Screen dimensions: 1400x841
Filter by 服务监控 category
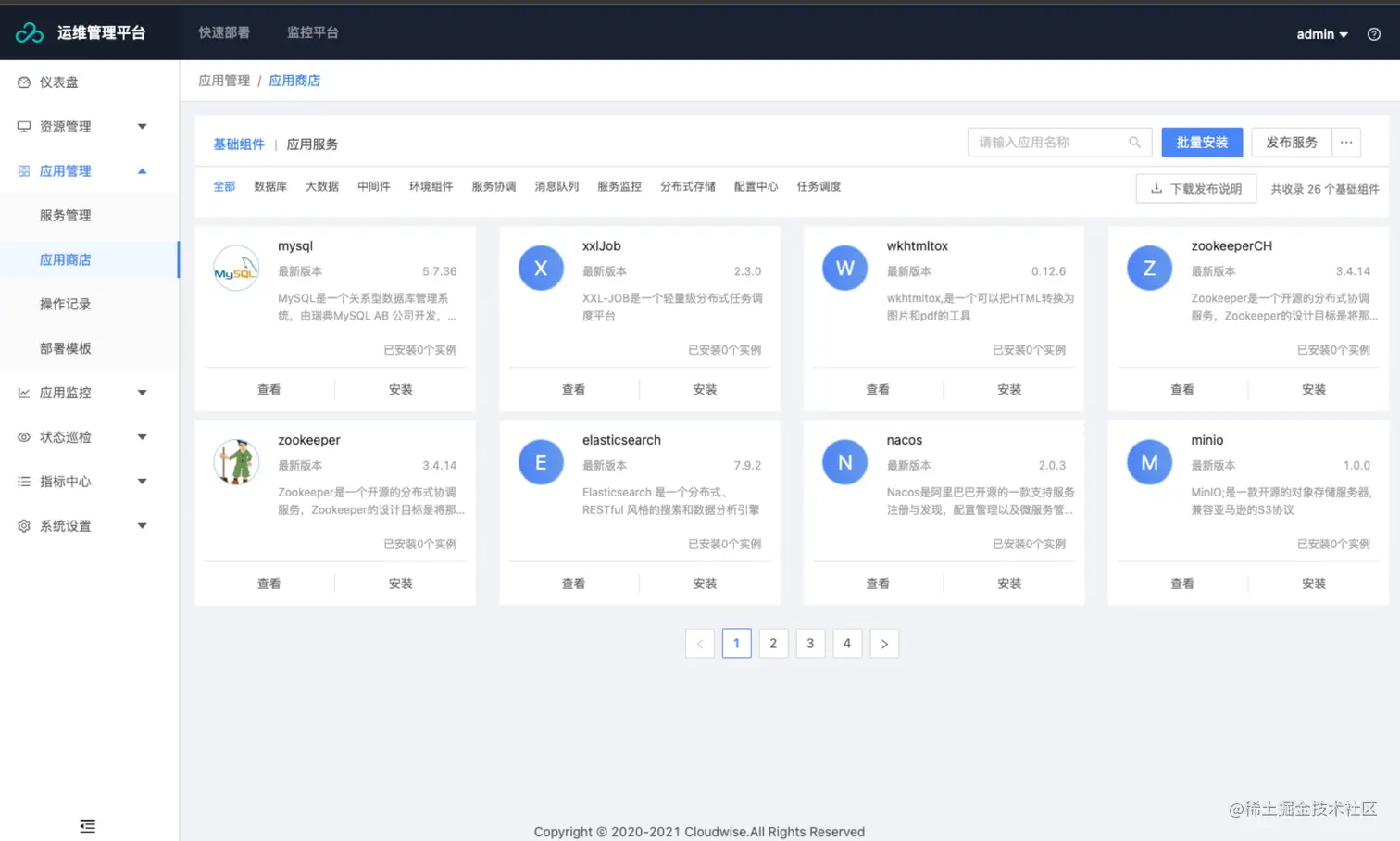pyautogui.click(x=619, y=187)
